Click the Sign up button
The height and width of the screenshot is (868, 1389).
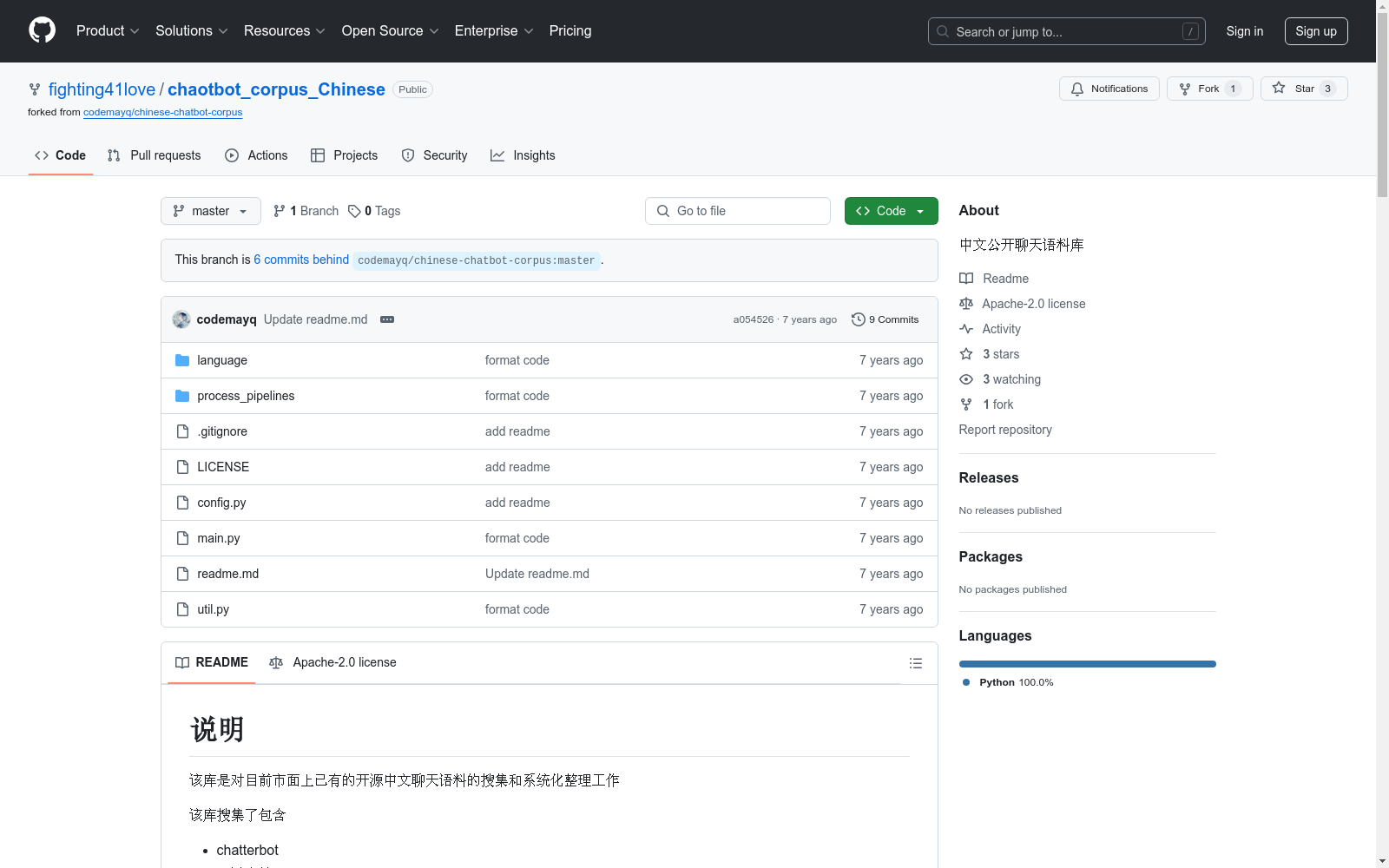tap(1315, 31)
